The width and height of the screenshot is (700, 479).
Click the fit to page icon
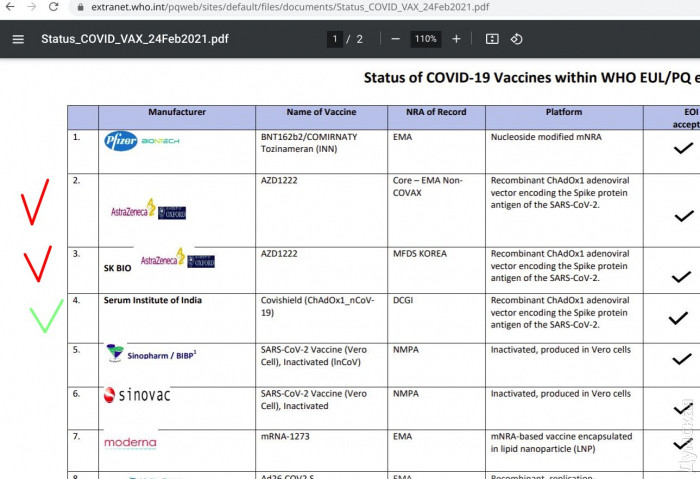[x=492, y=39]
